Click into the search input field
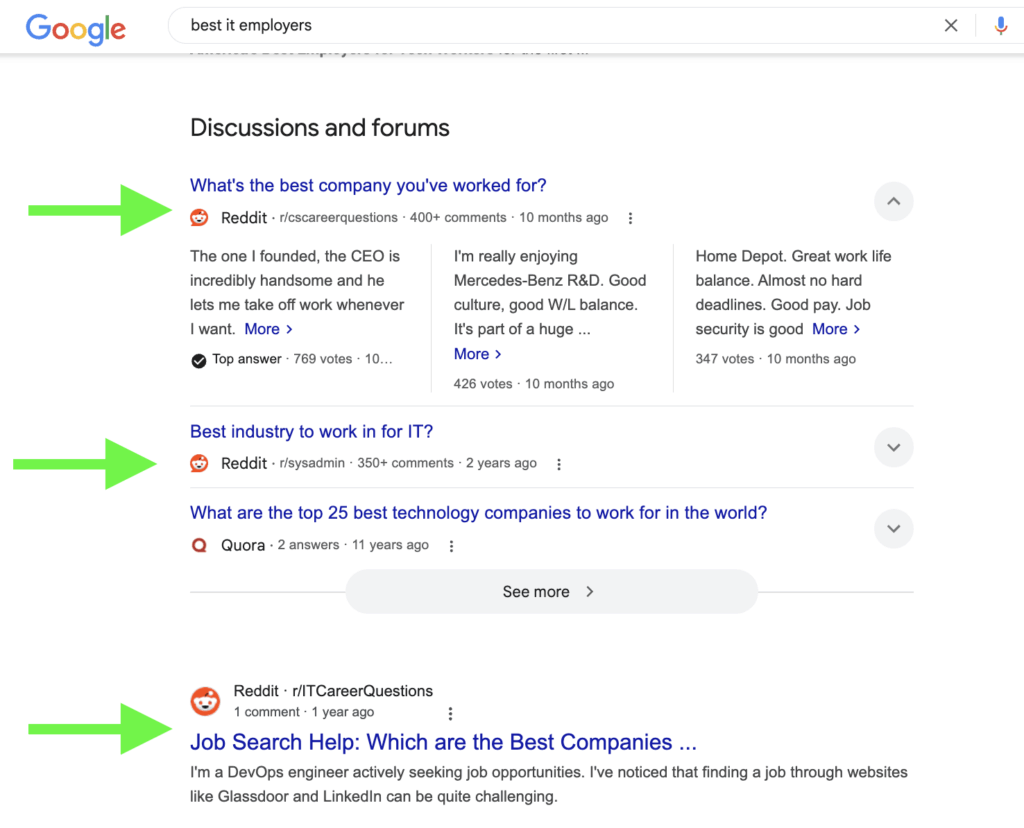The image size is (1024, 828). [x=550, y=26]
